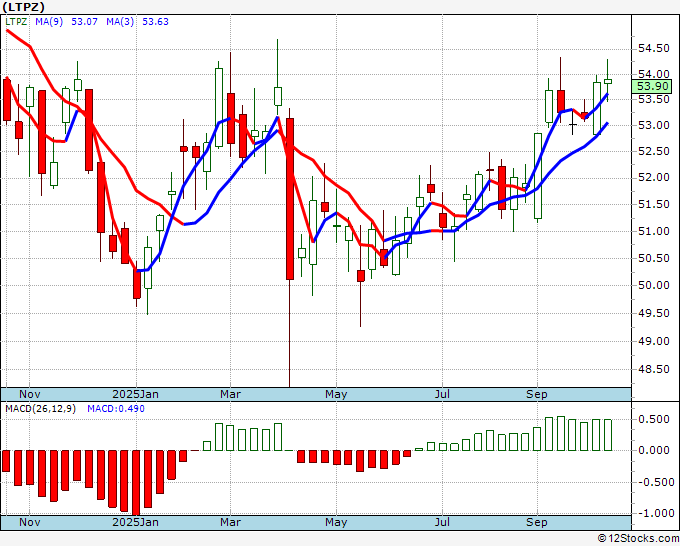The image size is (680, 546).
Task: Select the LTPZ legend label
Action: [x=16, y=22]
